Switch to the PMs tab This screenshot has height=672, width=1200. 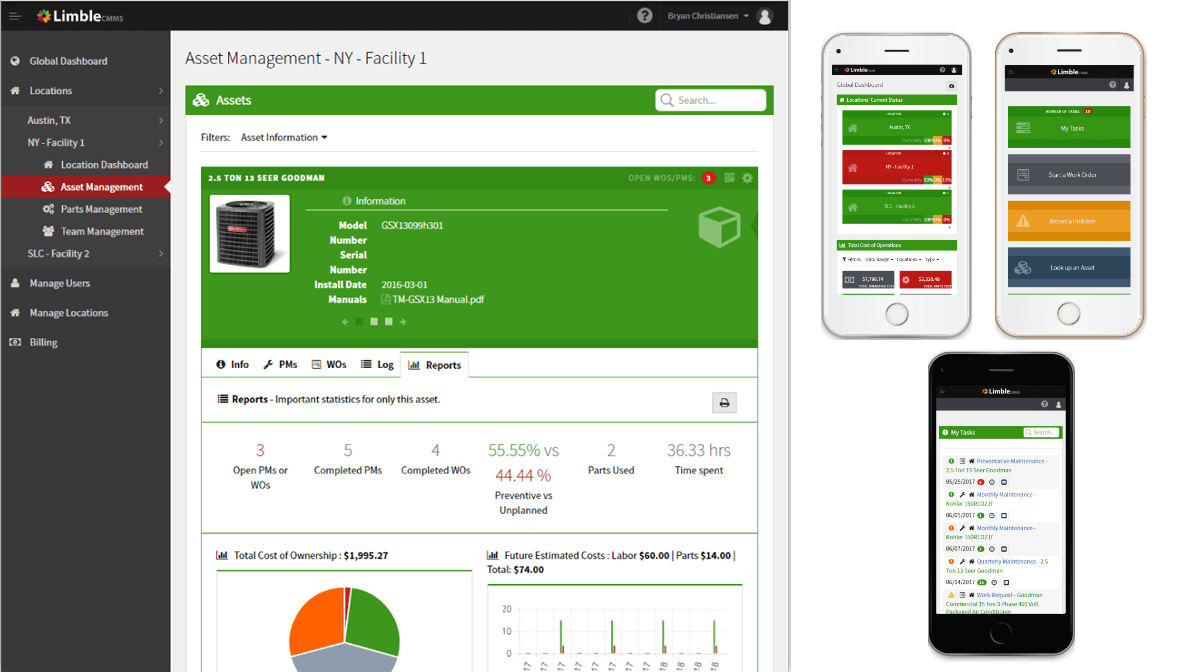[x=280, y=365]
